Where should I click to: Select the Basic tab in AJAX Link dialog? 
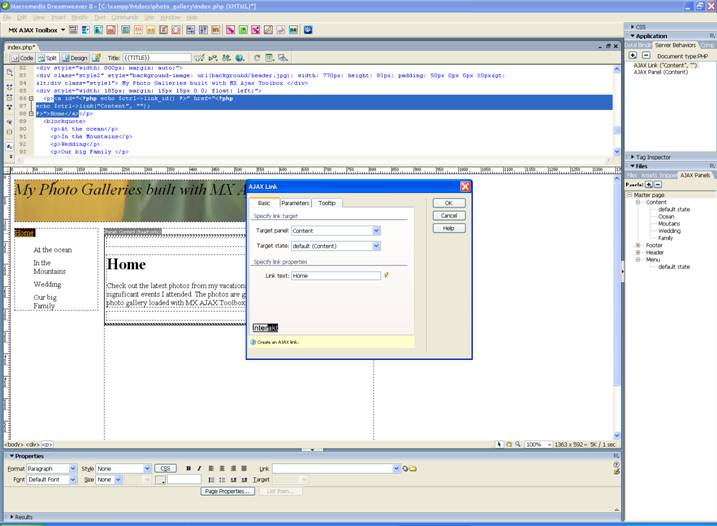(264, 203)
